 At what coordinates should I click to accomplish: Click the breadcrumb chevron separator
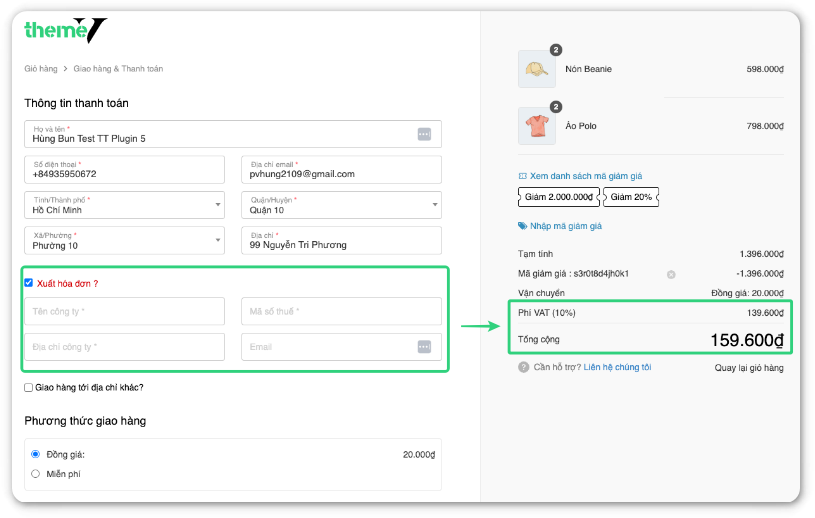click(x=65, y=69)
